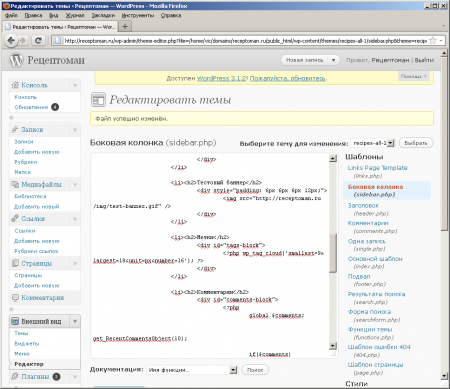Open the Закладки menu in Firefox
The height and width of the screenshot is (389, 450).
[103, 15]
